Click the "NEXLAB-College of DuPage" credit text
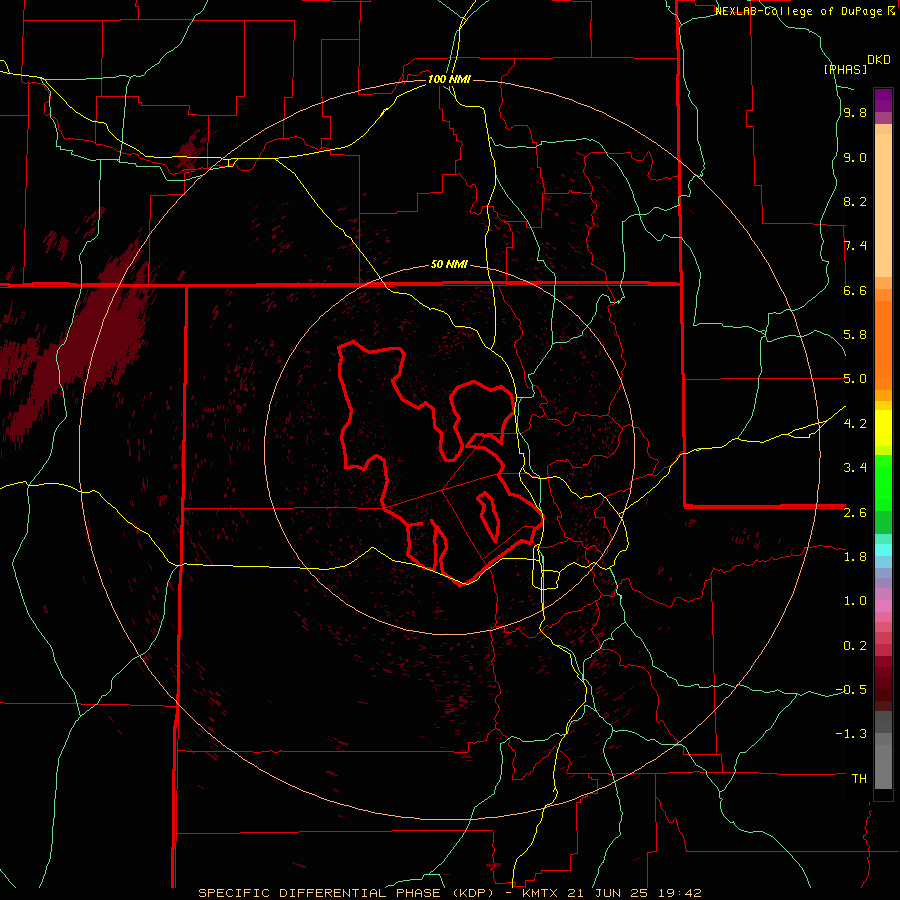The image size is (900, 900). pos(801,11)
